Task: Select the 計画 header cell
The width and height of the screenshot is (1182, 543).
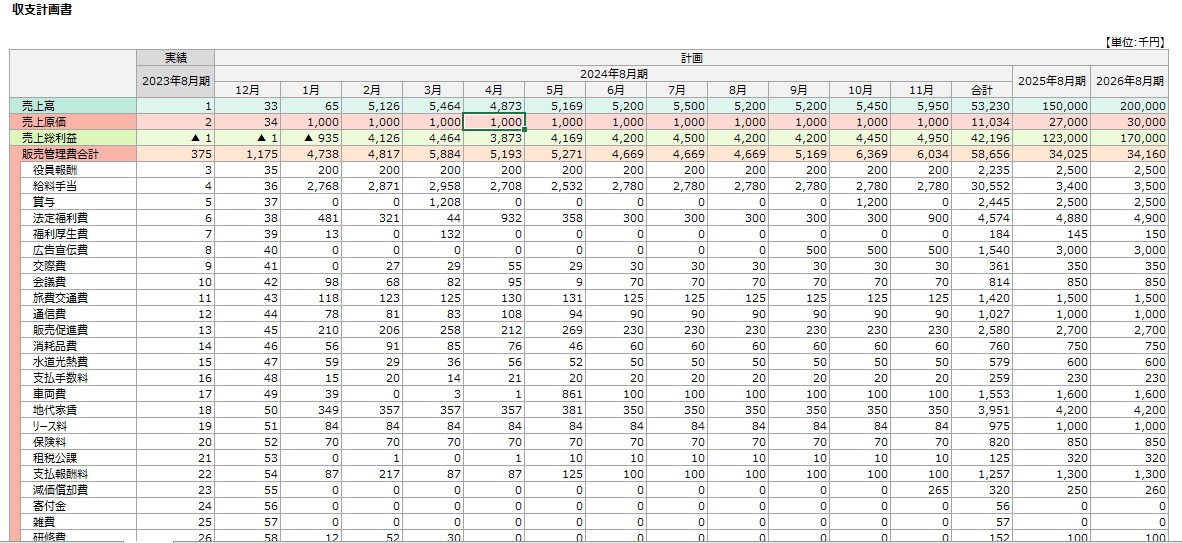Action: coord(691,58)
